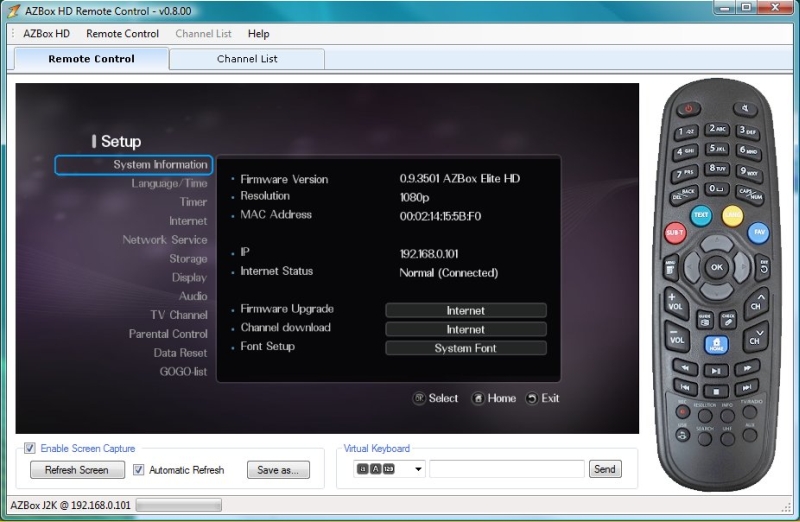This screenshot has width=800, height=522.
Task: Click the CAPS/NUM key on the remote
Action: pyautogui.click(x=749, y=194)
